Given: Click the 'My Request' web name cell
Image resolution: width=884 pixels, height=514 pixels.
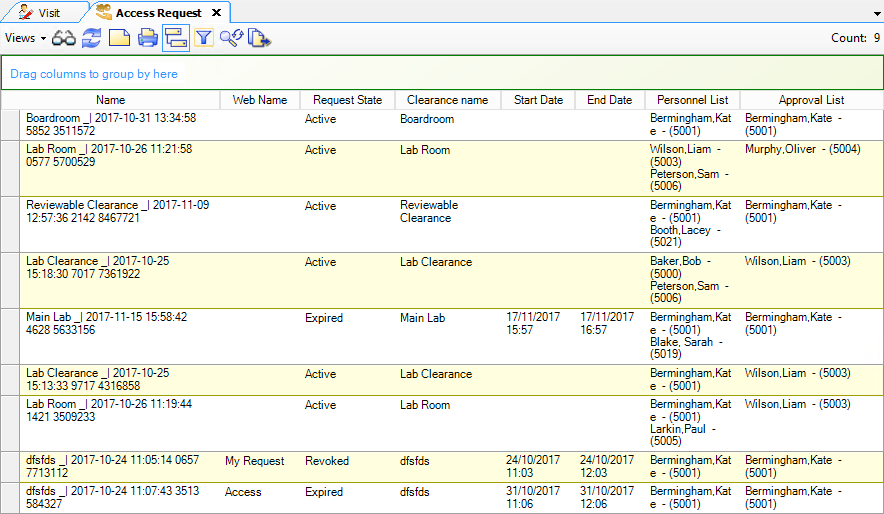Looking at the screenshot, I should (254, 461).
